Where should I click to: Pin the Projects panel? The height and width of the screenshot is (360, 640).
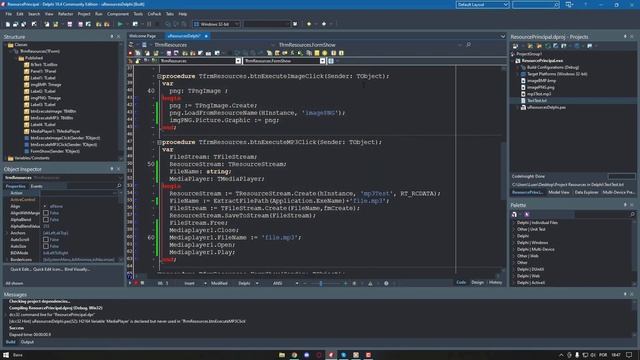pos(625,36)
